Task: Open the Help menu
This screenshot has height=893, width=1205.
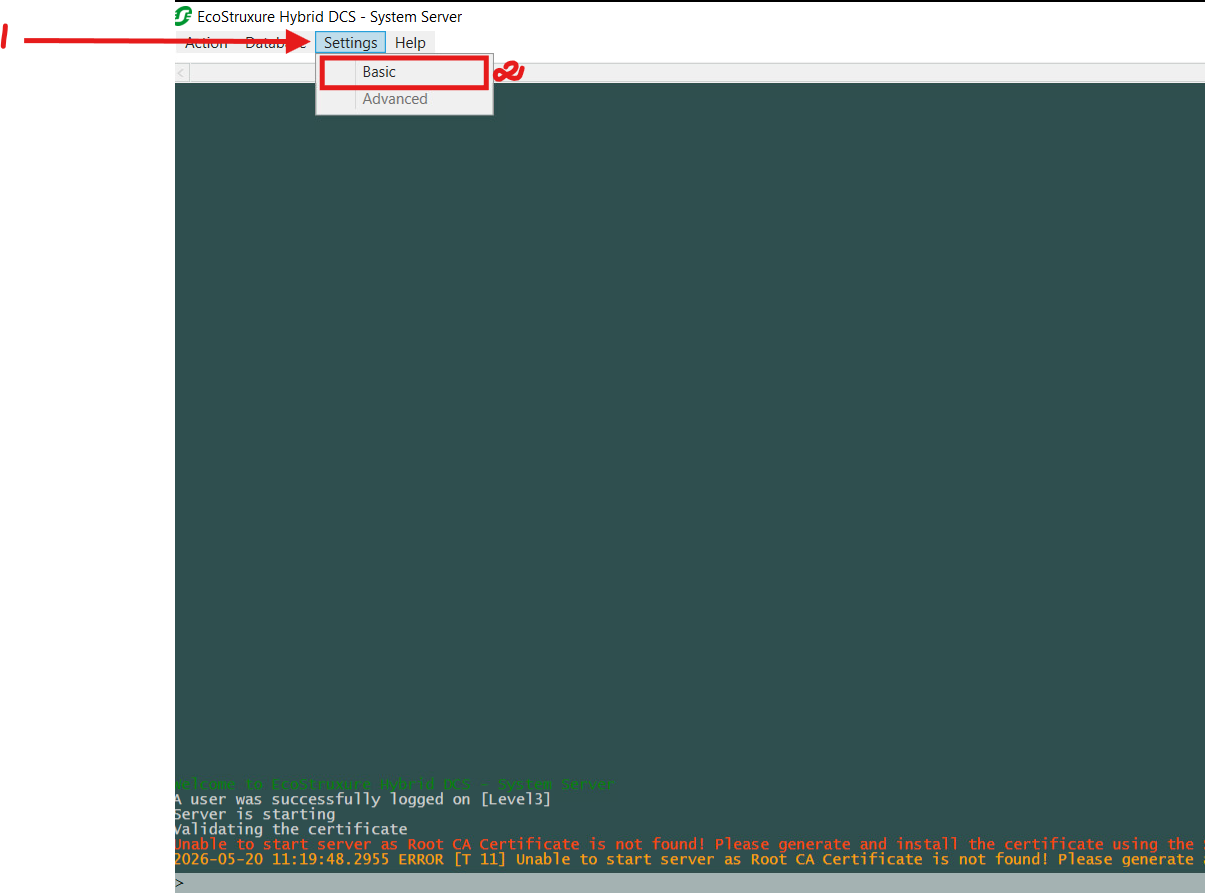Action: (x=410, y=43)
